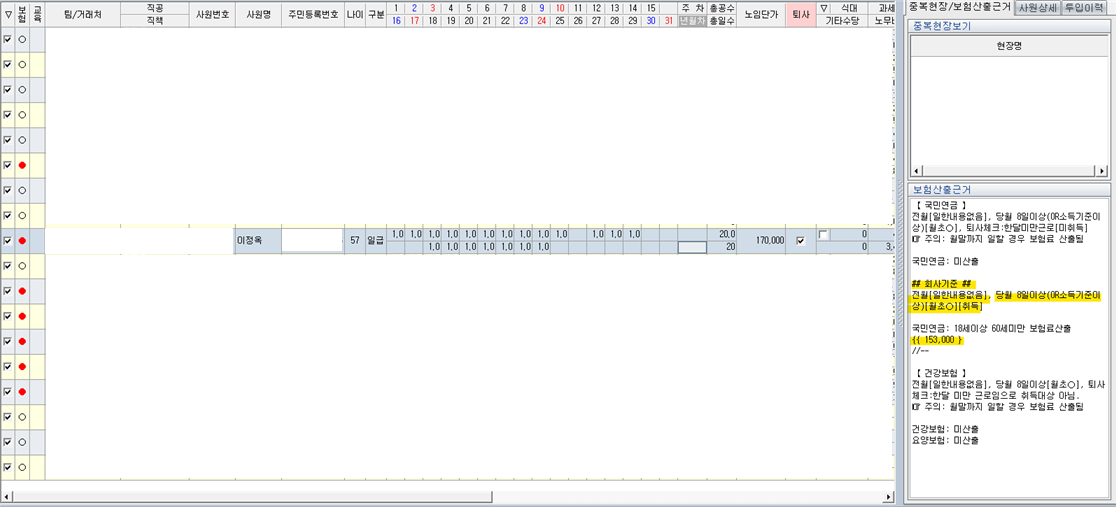Click the 주민등록번호 field for 이정옥
1119x508 pixels.
312,241
